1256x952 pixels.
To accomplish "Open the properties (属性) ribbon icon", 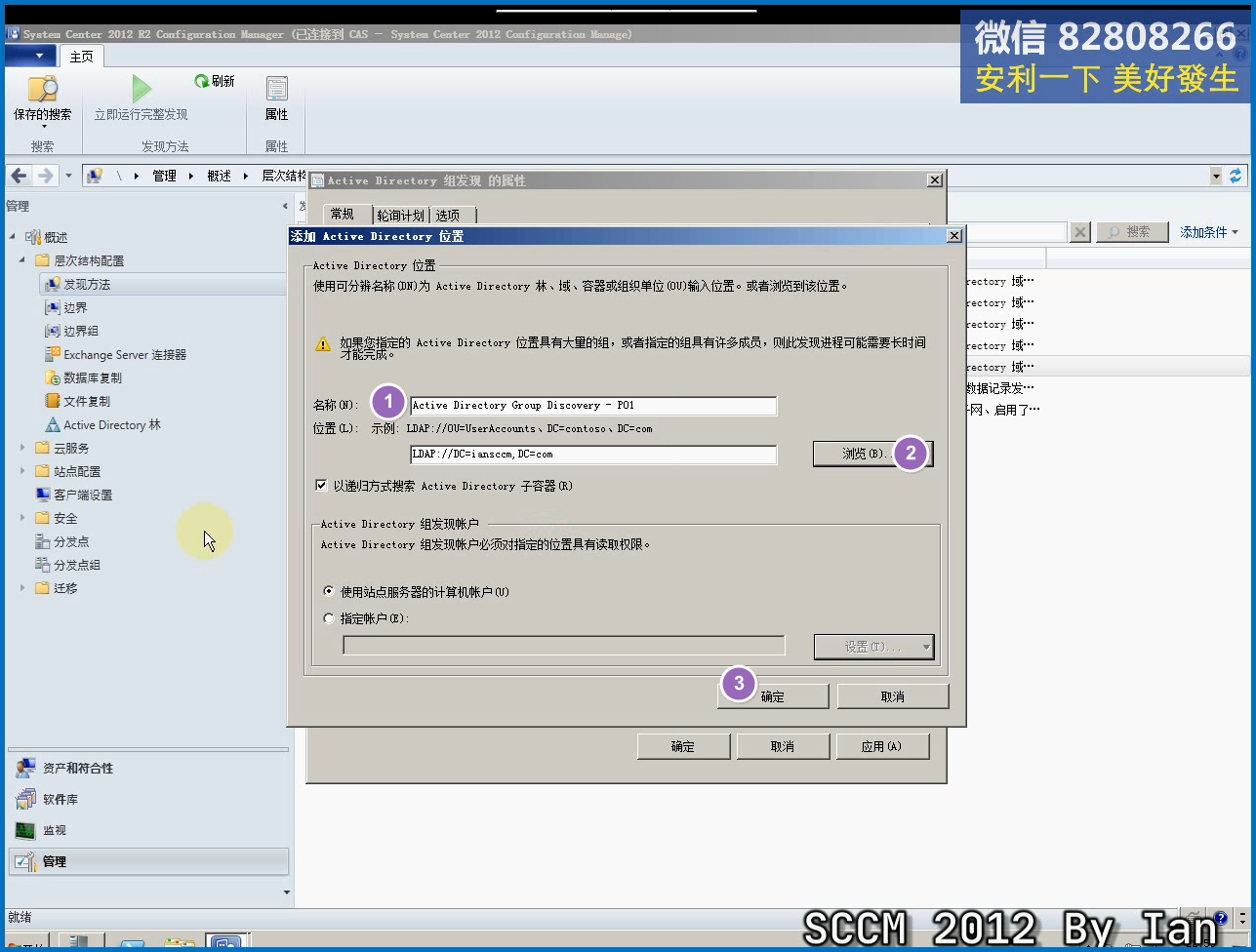I will [276, 89].
